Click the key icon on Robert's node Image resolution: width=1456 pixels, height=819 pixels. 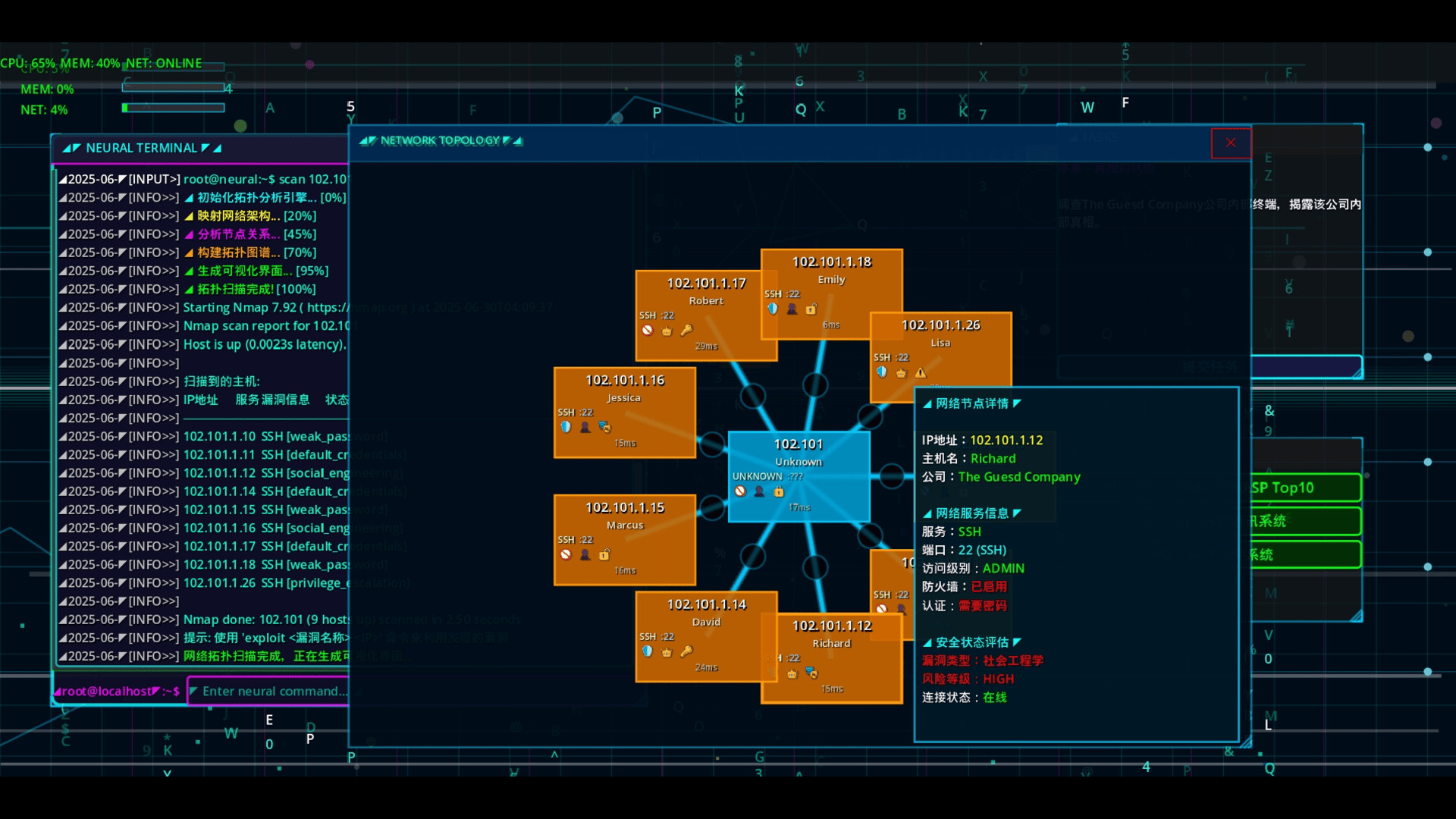[687, 331]
